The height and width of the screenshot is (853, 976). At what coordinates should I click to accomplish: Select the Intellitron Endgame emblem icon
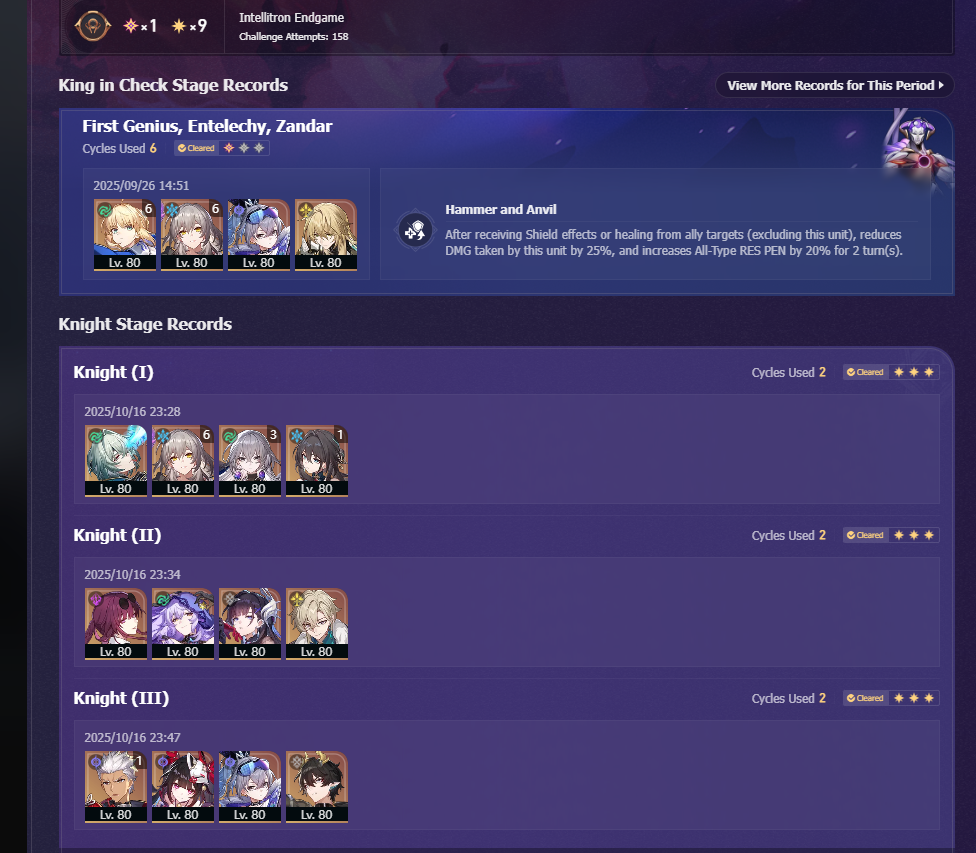pyautogui.click(x=93, y=26)
